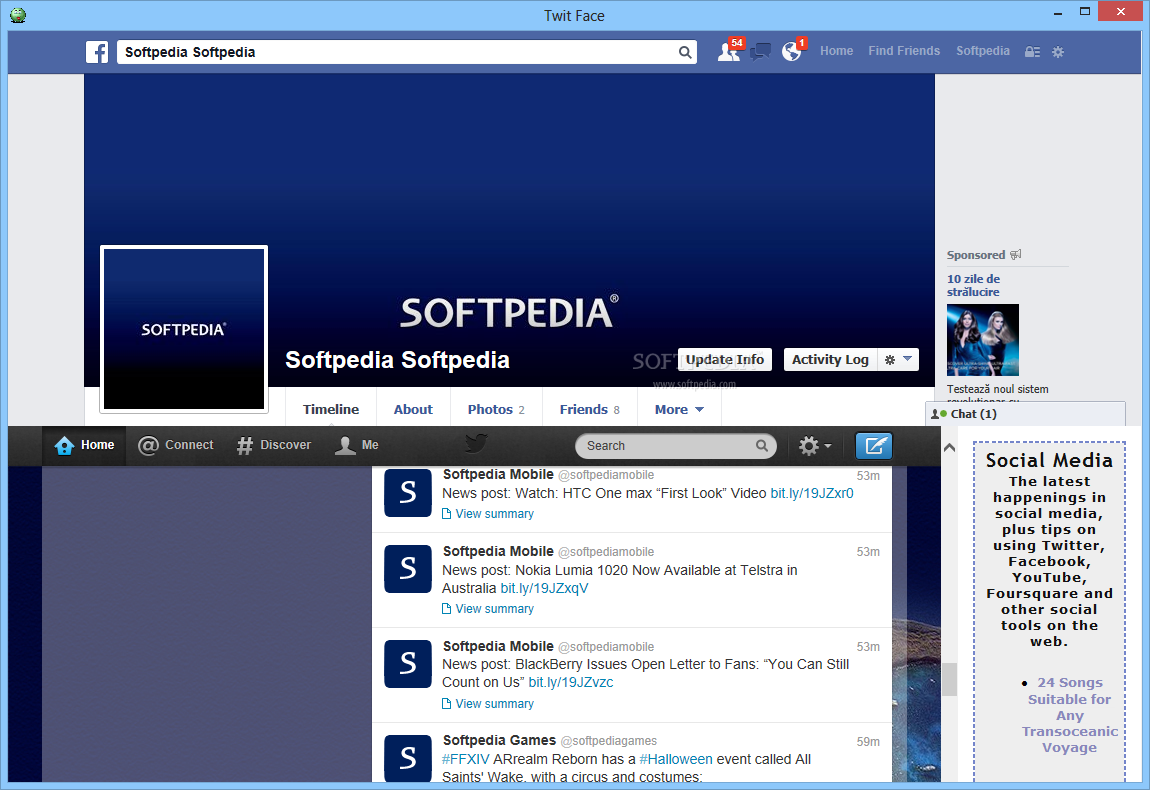Click scroll-up arrow of Twitter pane
Screen dimensions: 1150x790
coord(949,447)
